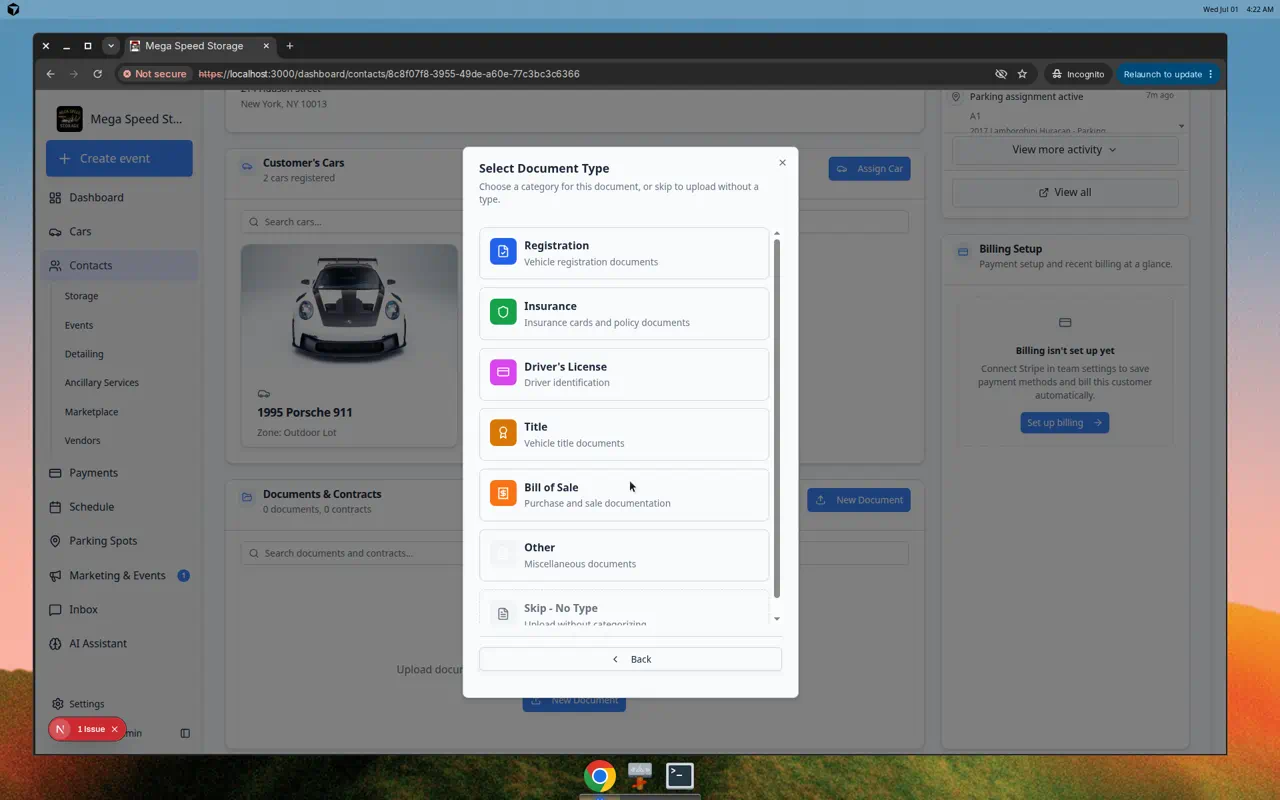
Task: Bookmark this page with star icon
Action: (x=1022, y=74)
